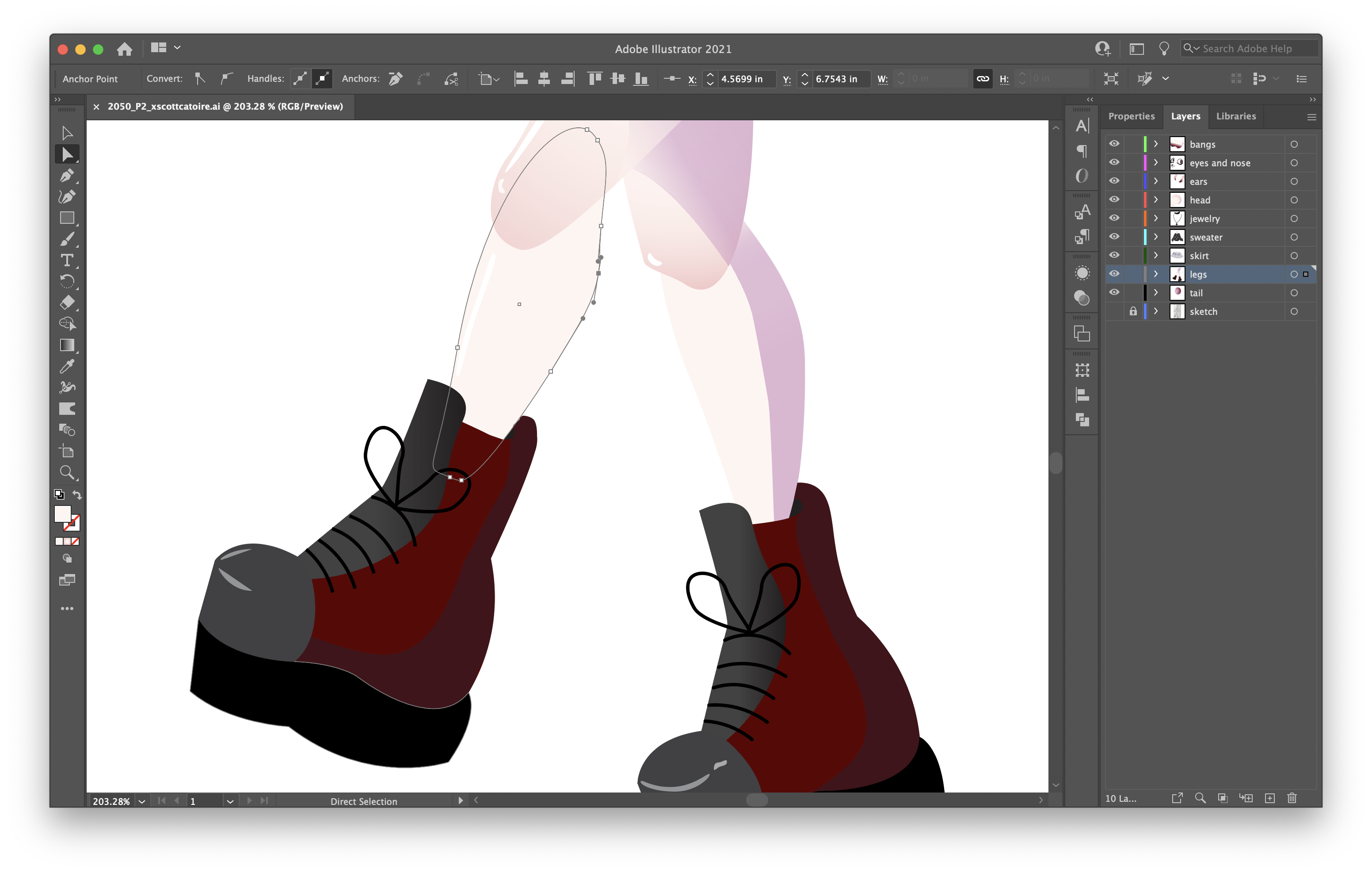The width and height of the screenshot is (1372, 873).
Task: Click Create New Layer icon
Action: pos(1269,798)
